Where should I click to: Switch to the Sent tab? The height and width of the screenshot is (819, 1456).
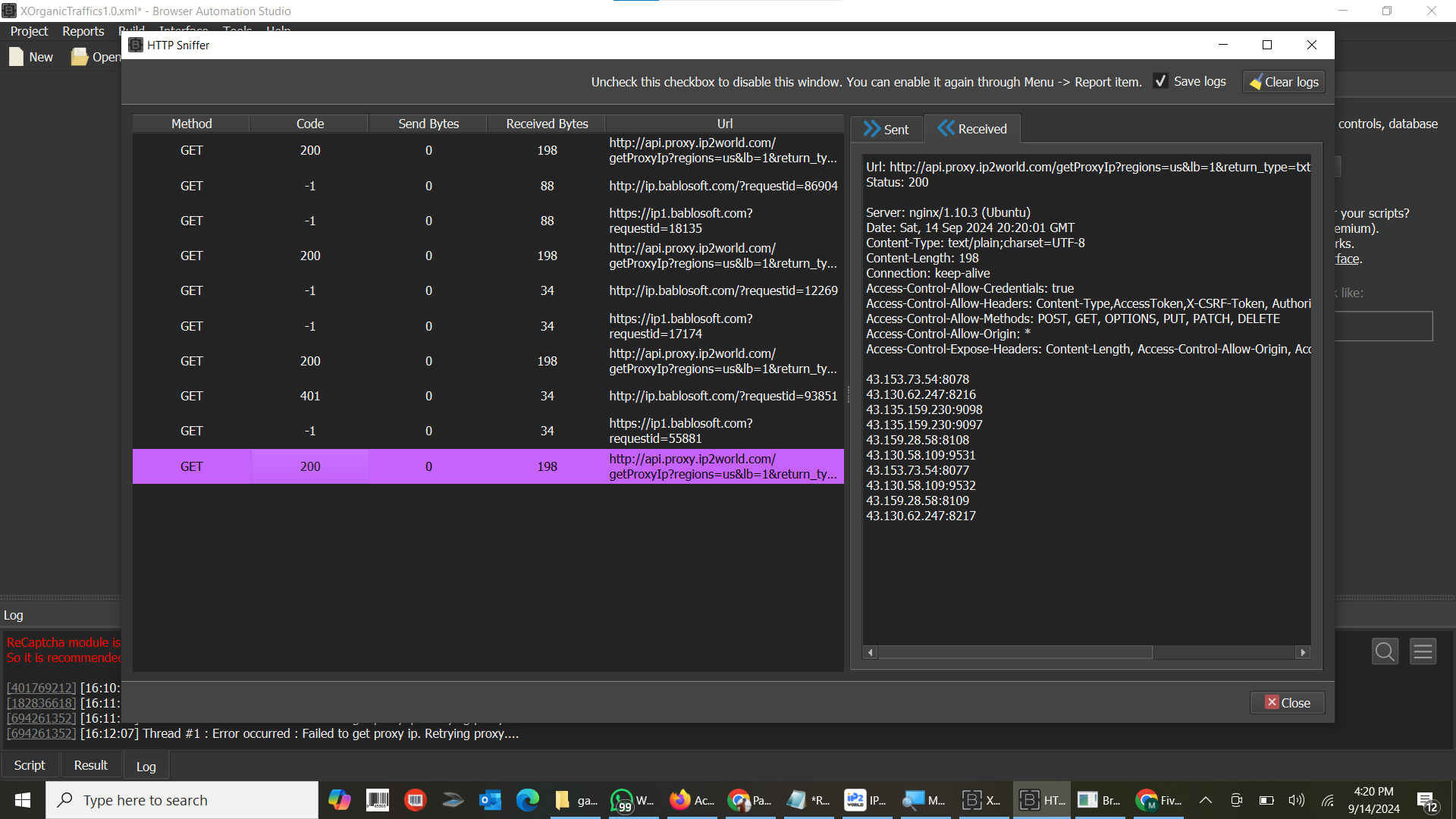(x=886, y=129)
